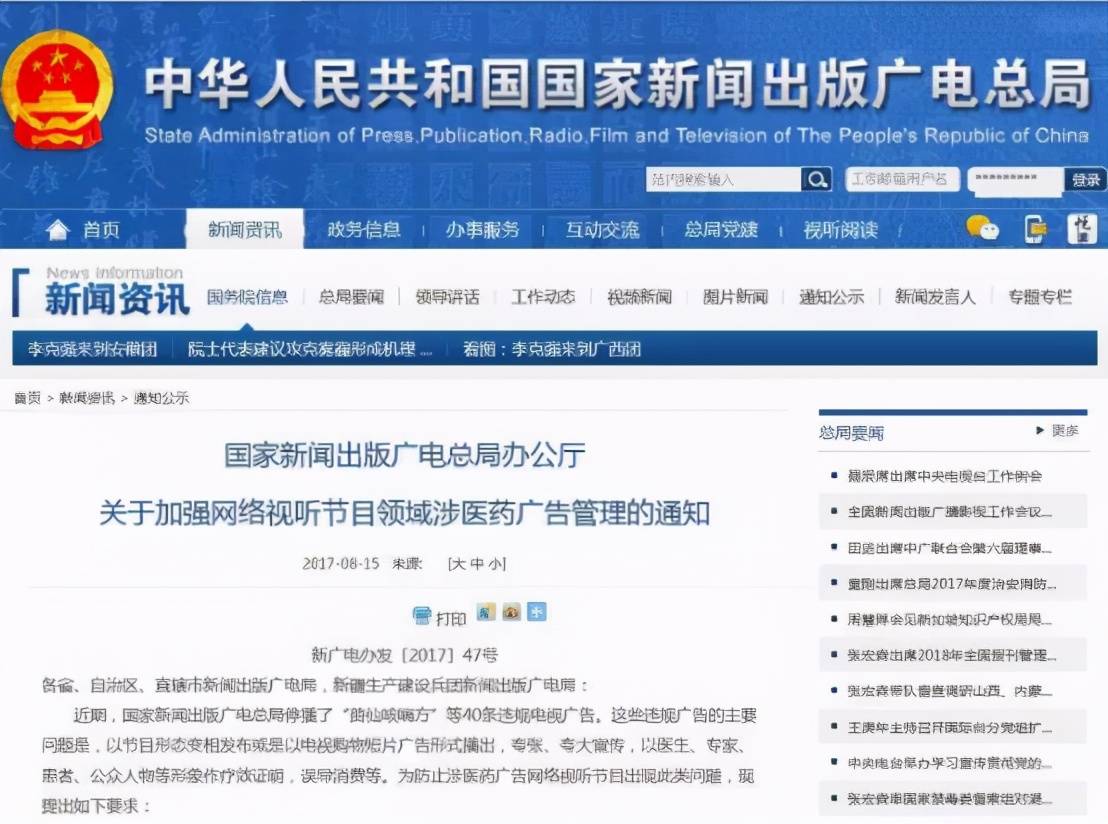
Task: Open first headline in blue ticker bar
Action: click(x=93, y=349)
